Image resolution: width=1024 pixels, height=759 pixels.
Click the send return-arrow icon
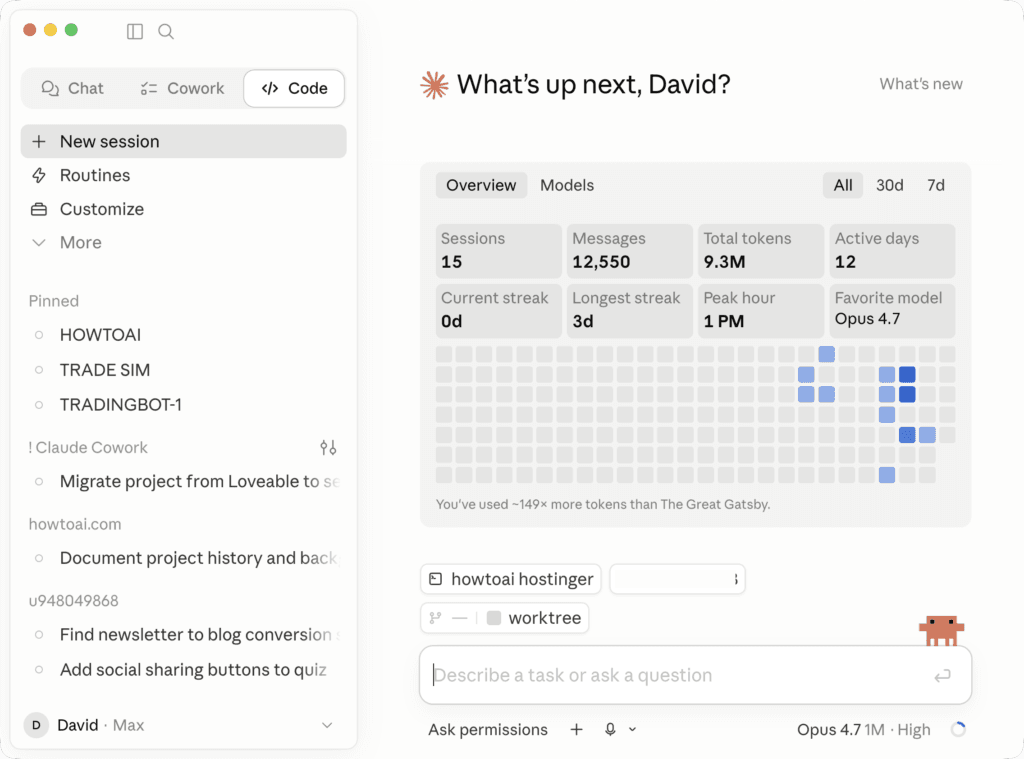pos(942,675)
